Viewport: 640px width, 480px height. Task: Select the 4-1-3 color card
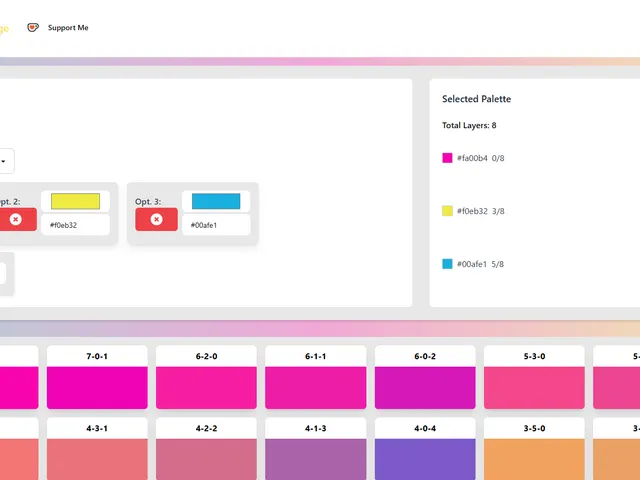(x=316, y=449)
